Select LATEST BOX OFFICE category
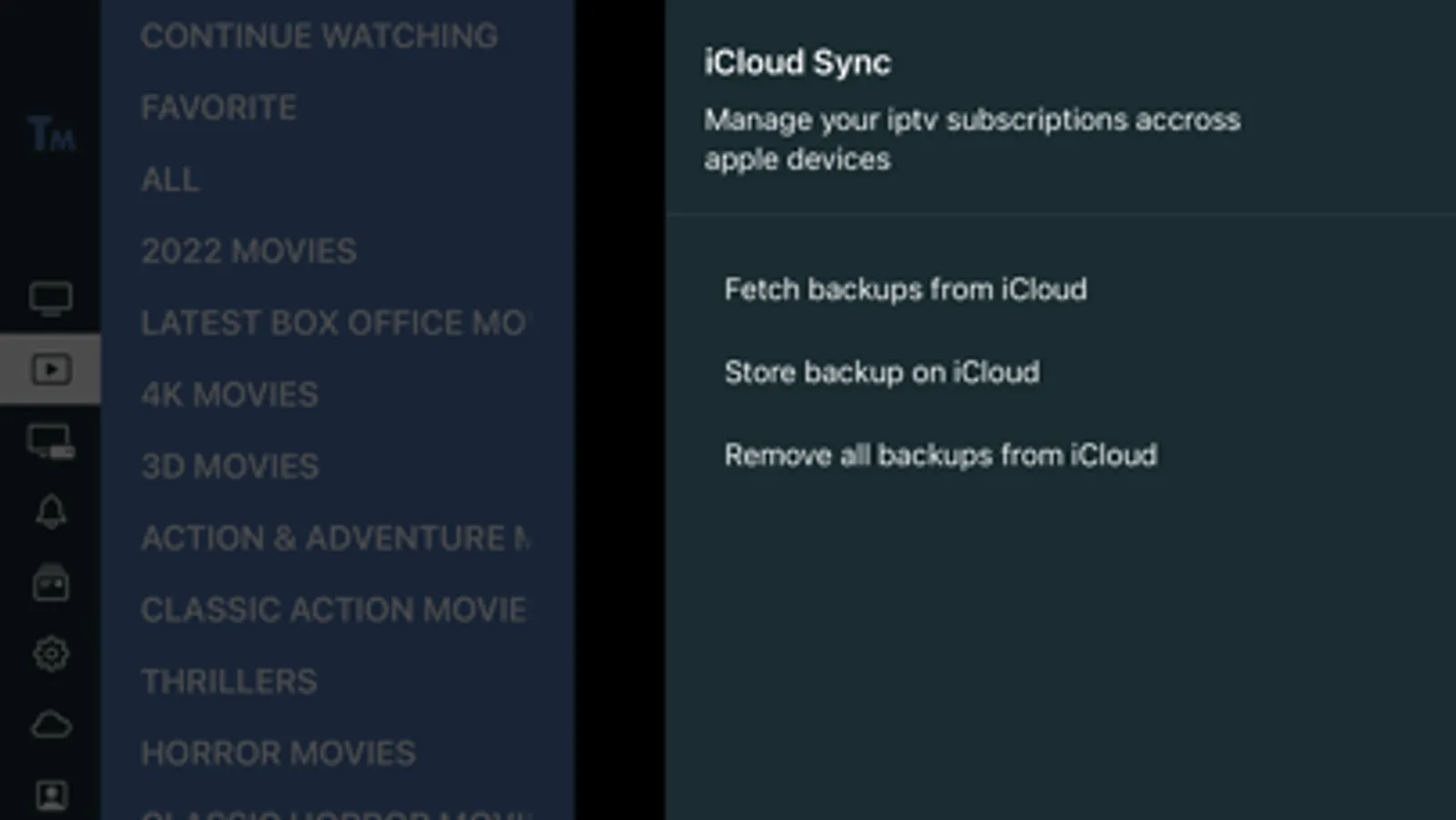Screen dimensions: 1456x820 point(333,323)
